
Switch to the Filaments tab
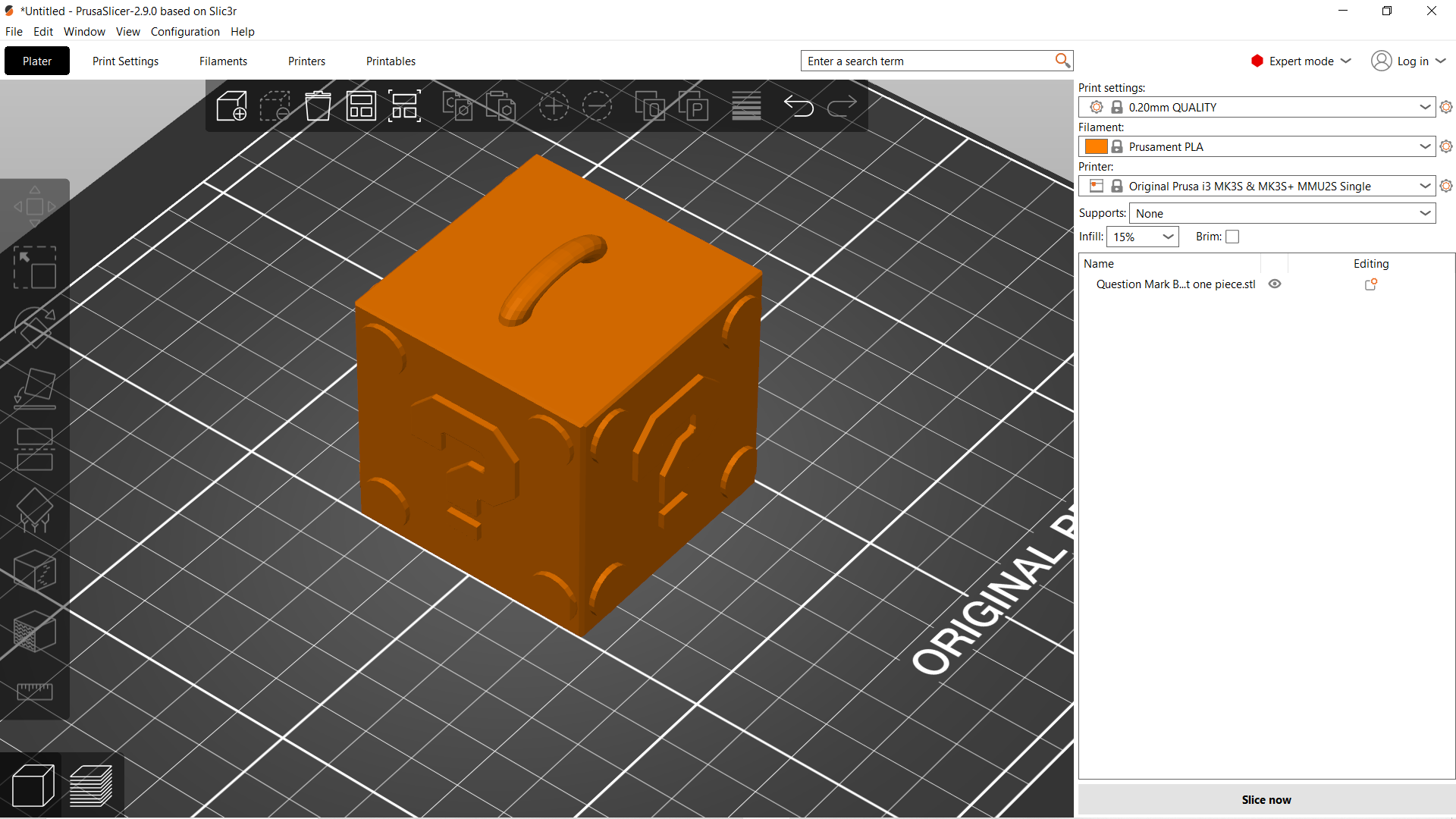click(x=223, y=61)
